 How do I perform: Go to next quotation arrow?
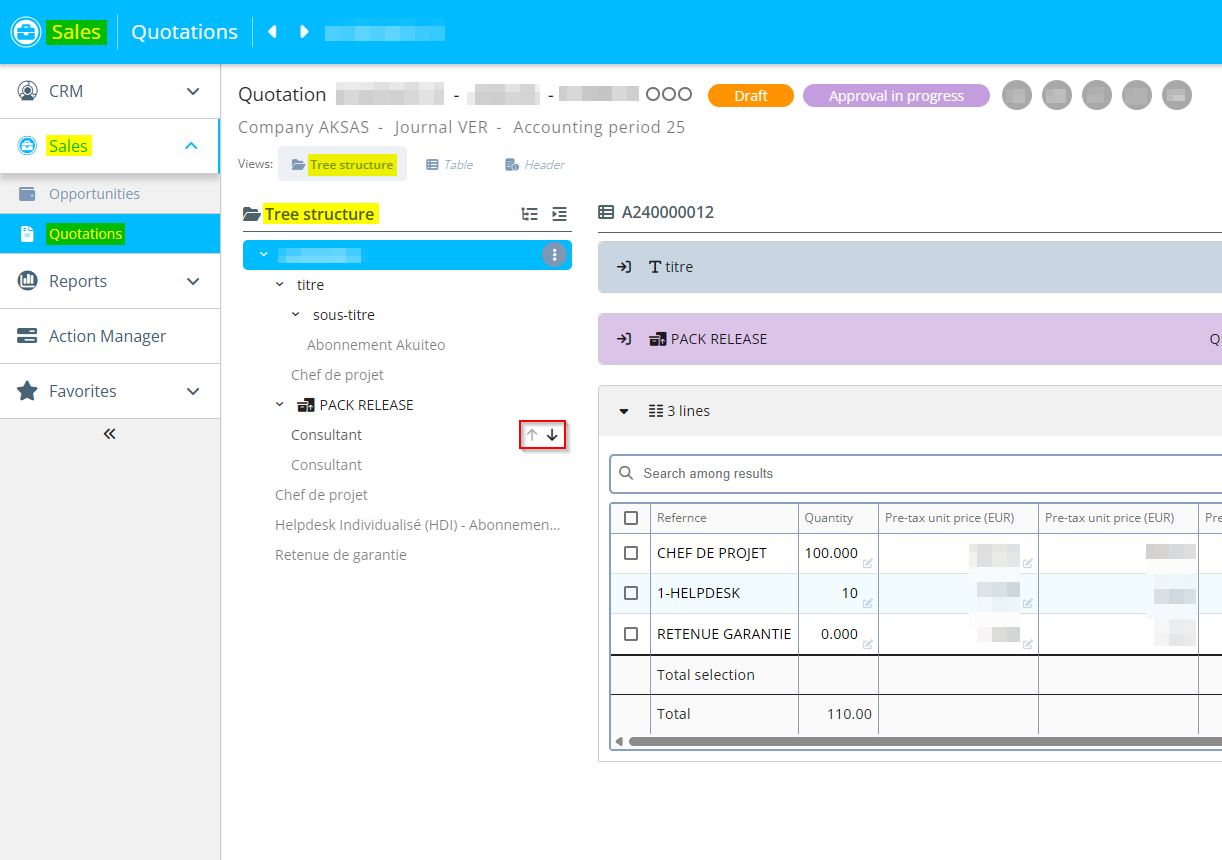tap(304, 32)
